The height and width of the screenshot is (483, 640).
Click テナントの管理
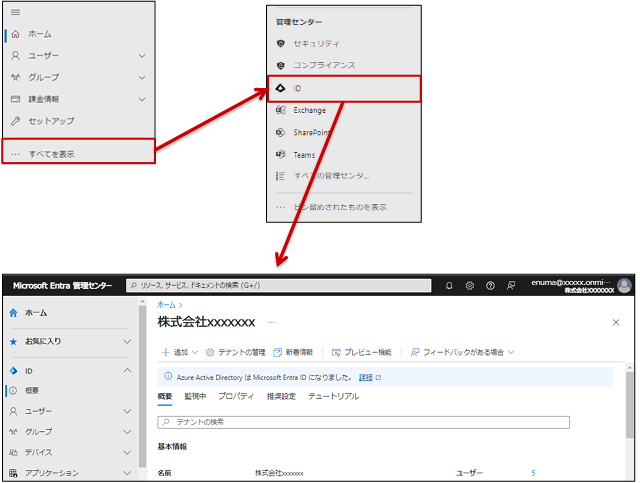coord(236,352)
